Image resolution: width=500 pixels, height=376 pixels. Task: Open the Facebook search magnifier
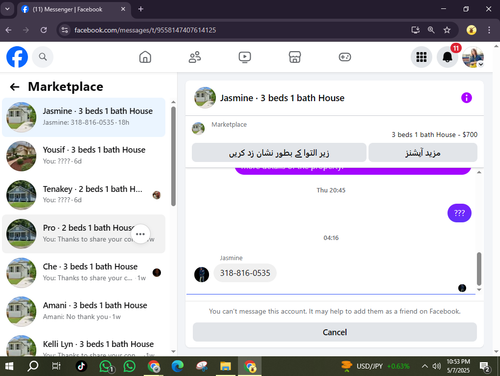pyautogui.click(x=43, y=57)
